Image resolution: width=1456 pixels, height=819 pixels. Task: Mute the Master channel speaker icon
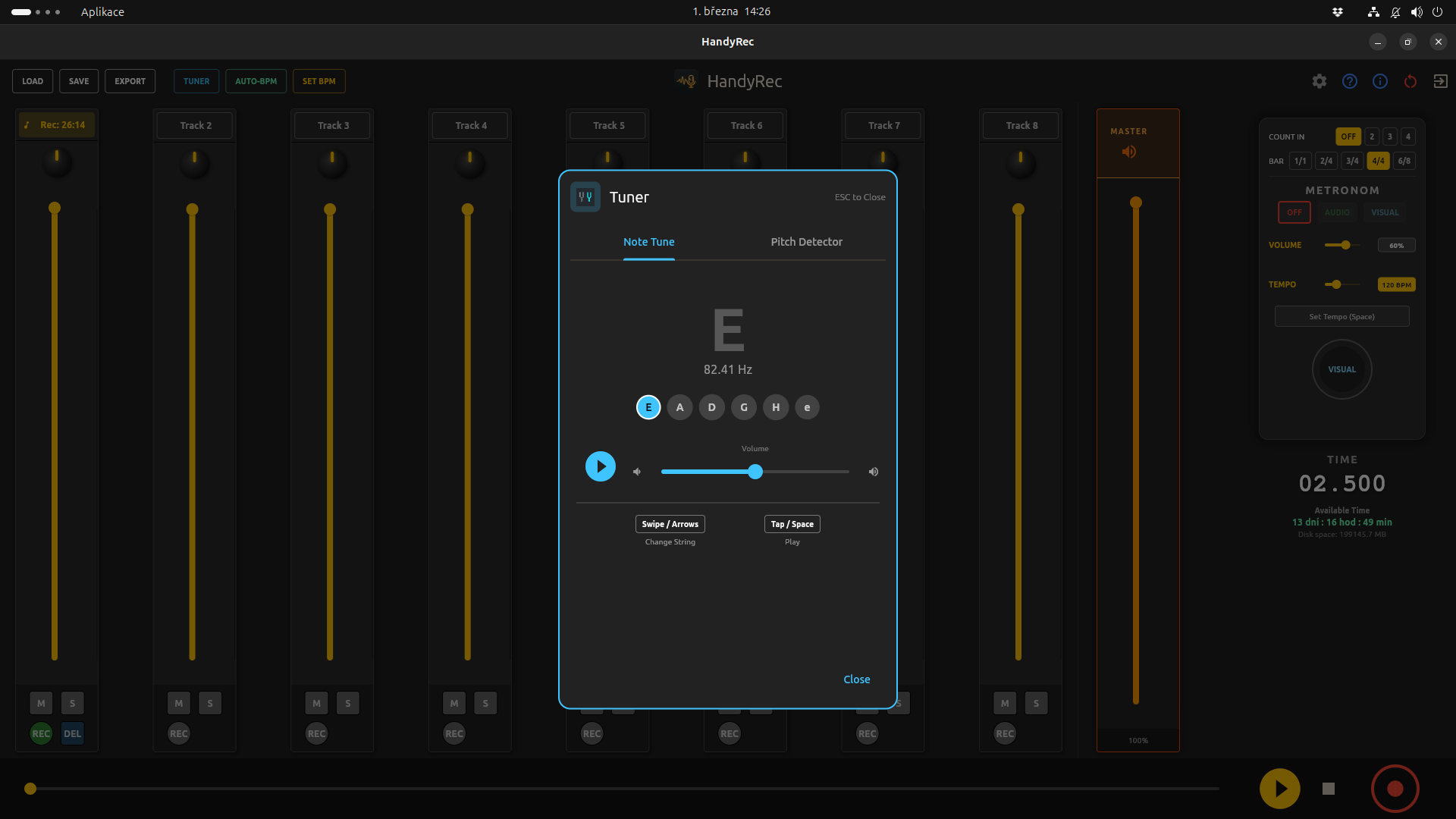click(x=1129, y=152)
